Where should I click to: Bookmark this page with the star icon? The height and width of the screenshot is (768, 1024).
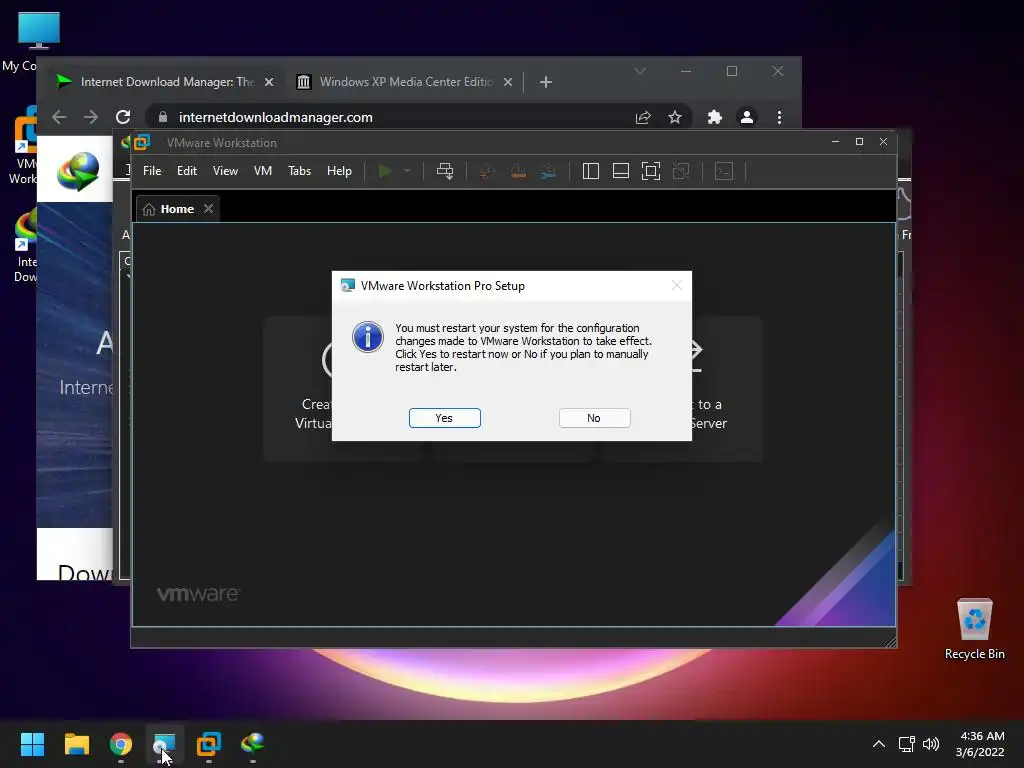675,118
